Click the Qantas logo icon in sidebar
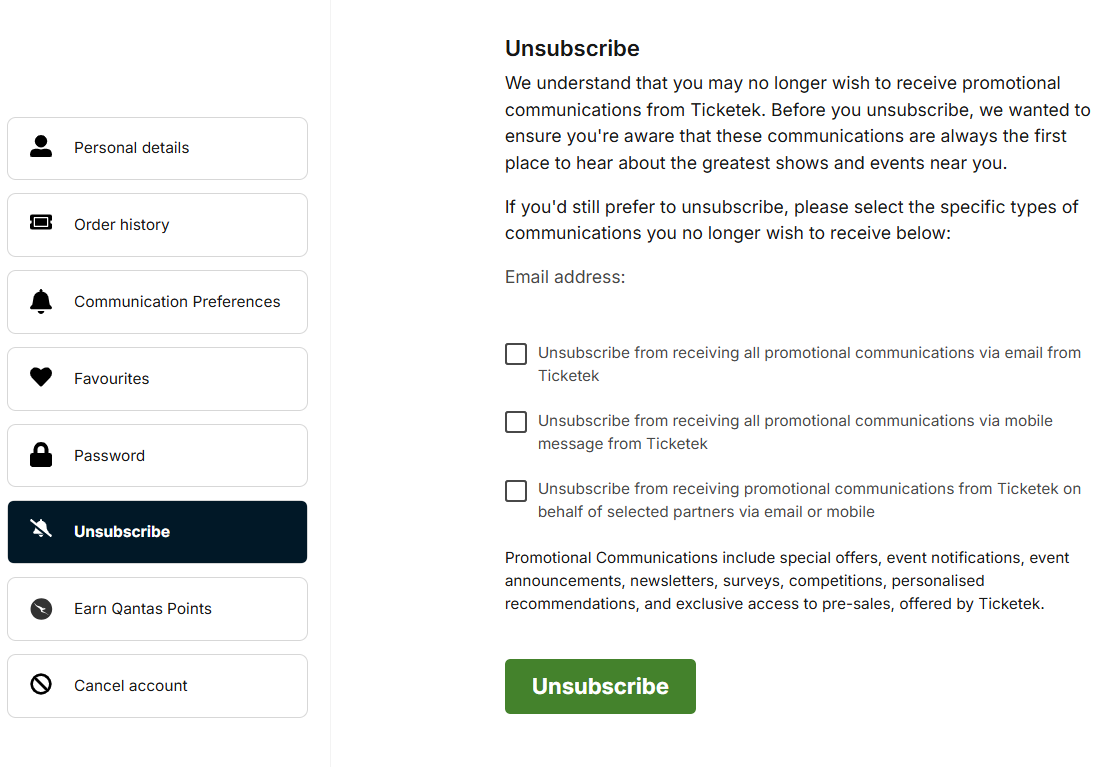Viewport: 1118px width, 767px height. 41,608
